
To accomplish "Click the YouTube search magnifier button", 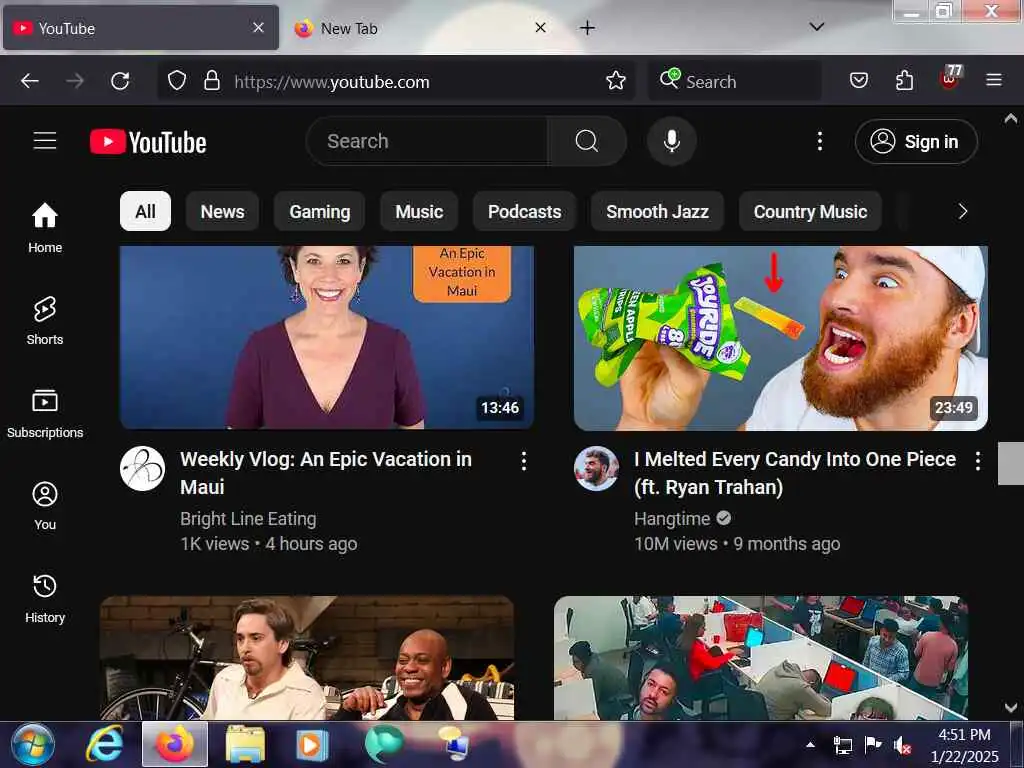I will point(586,141).
